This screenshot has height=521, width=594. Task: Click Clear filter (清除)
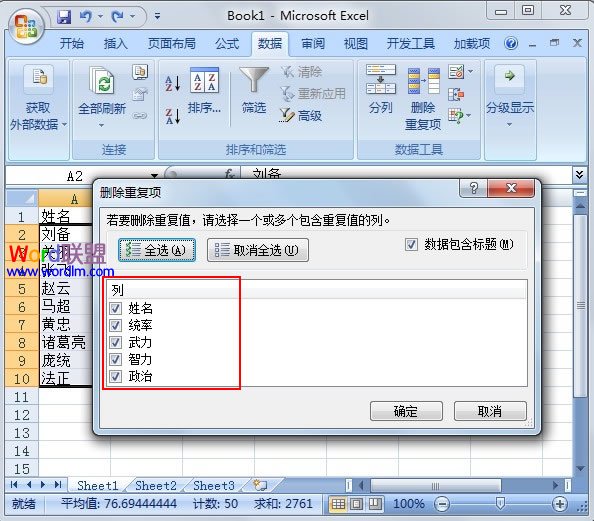tap(302, 72)
